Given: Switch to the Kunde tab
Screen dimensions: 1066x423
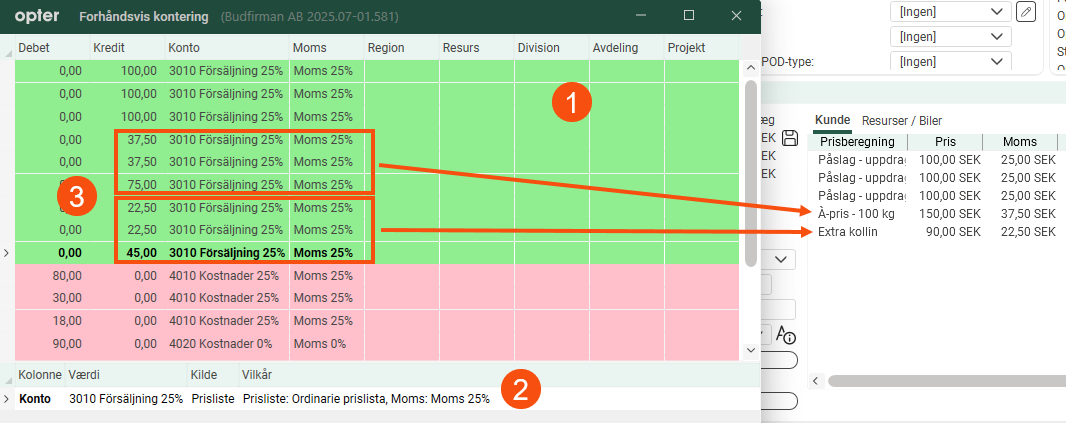Looking at the screenshot, I should tap(832, 120).
